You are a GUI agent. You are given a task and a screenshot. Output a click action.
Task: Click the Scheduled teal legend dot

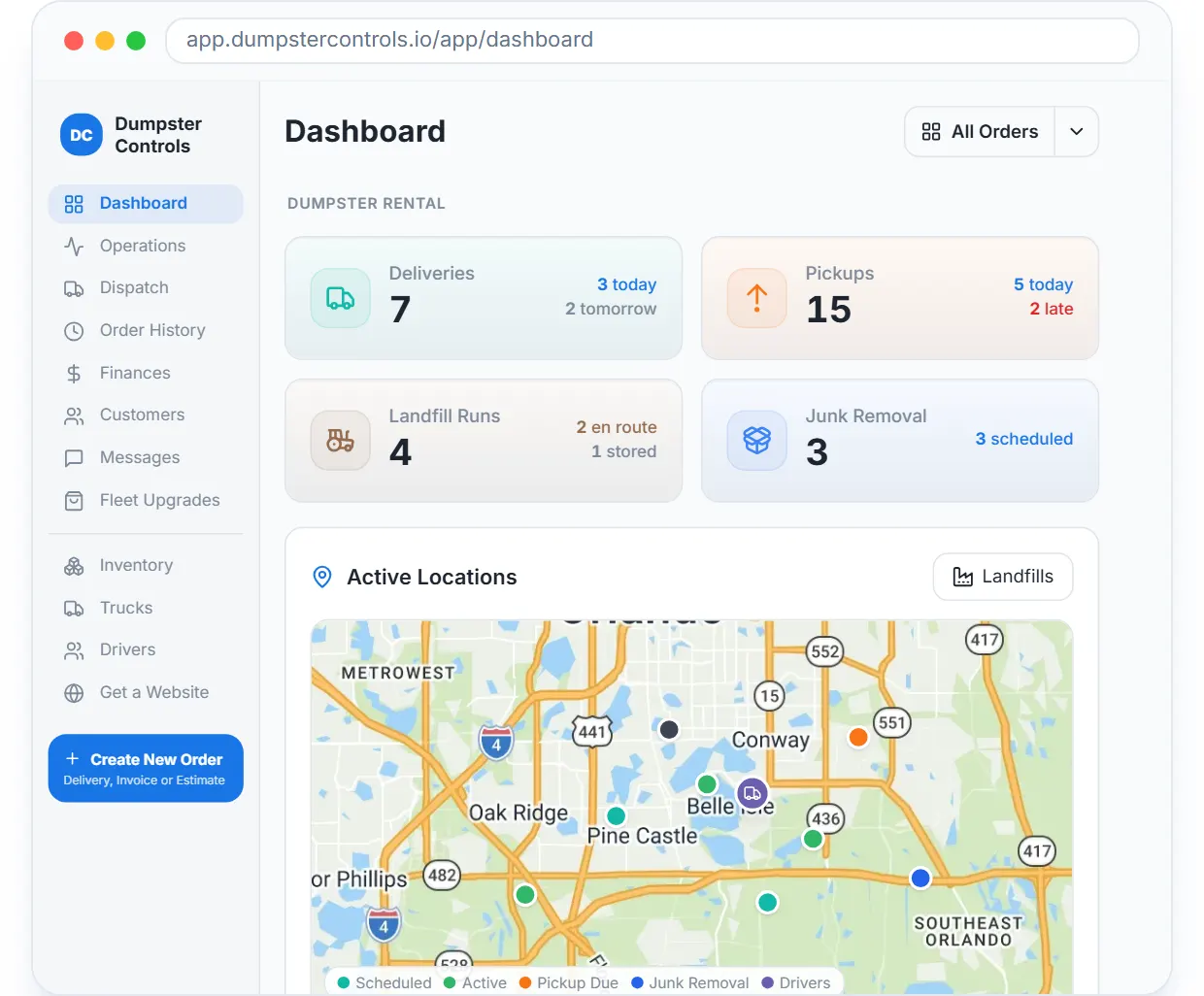(x=343, y=982)
